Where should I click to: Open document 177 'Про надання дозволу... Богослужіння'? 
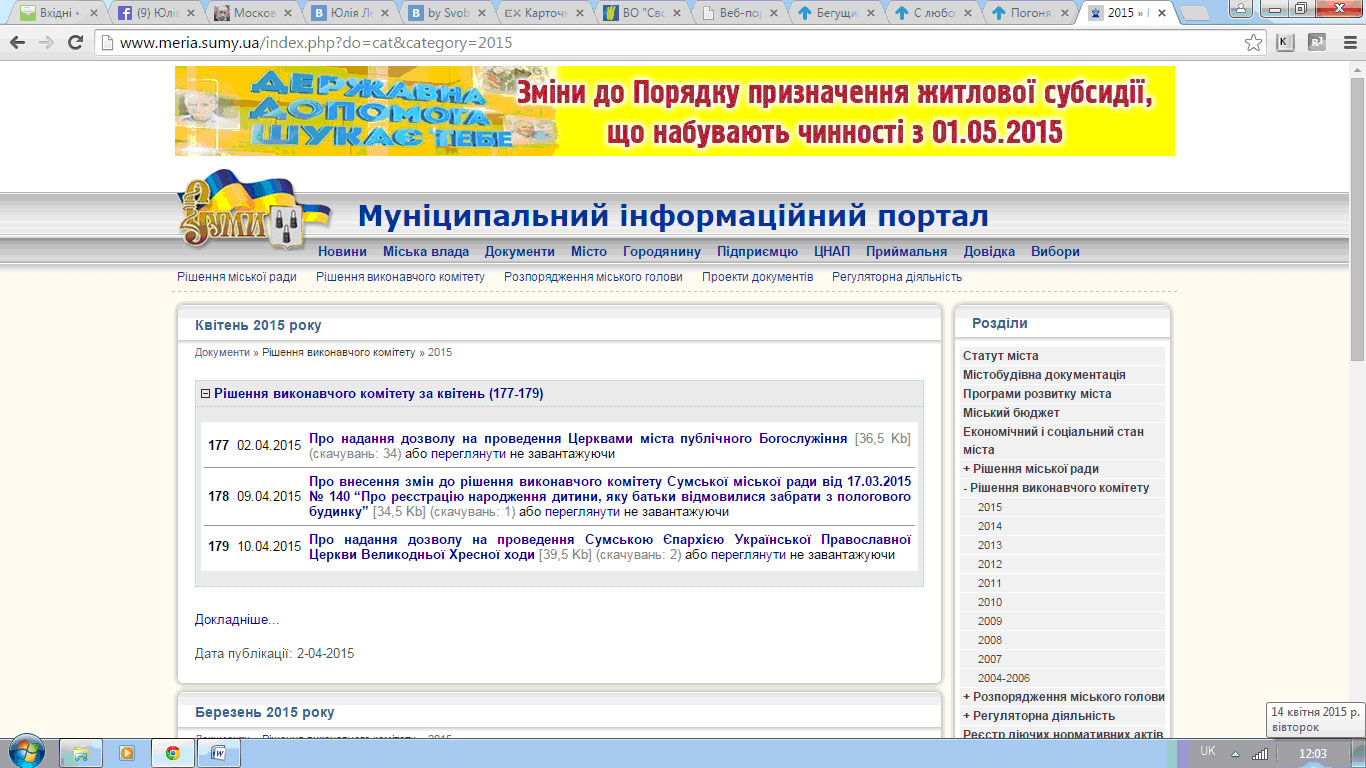click(x=578, y=439)
